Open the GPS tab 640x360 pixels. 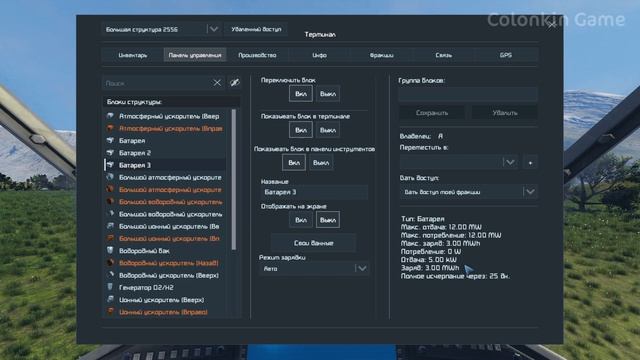[506, 55]
